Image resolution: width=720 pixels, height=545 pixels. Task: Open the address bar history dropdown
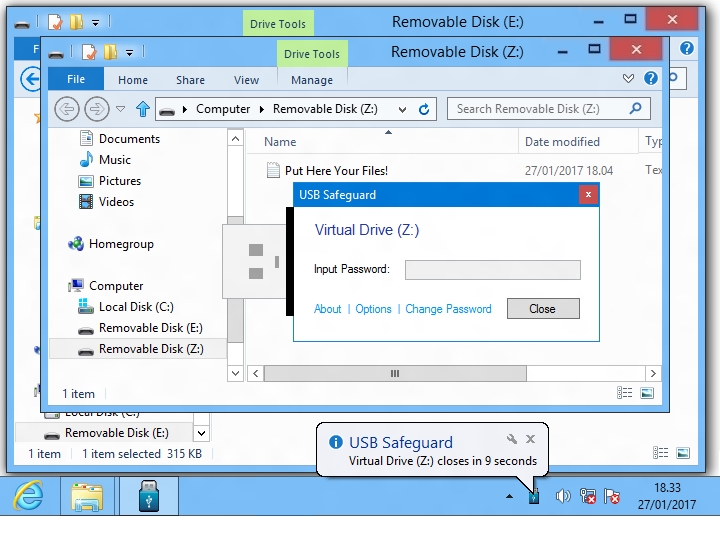pyautogui.click(x=402, y=109)
